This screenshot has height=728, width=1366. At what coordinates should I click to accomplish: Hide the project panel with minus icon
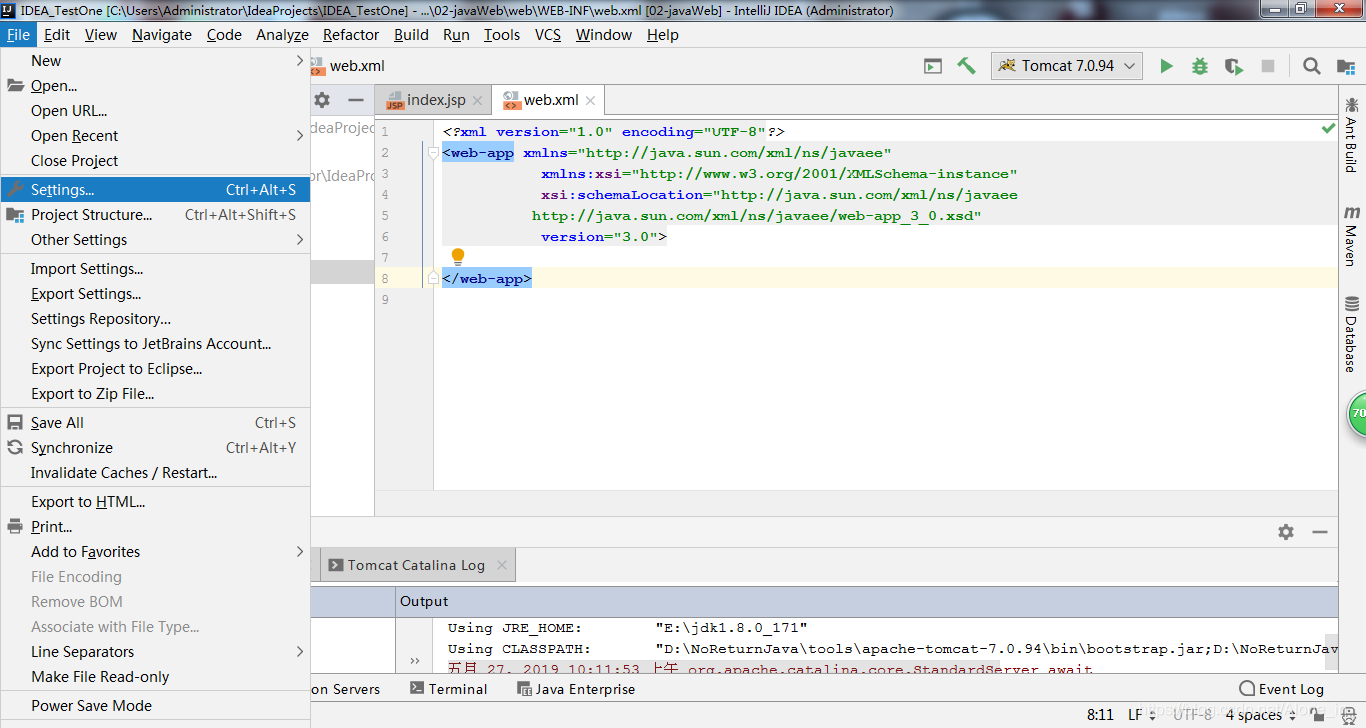click(355, 100)
